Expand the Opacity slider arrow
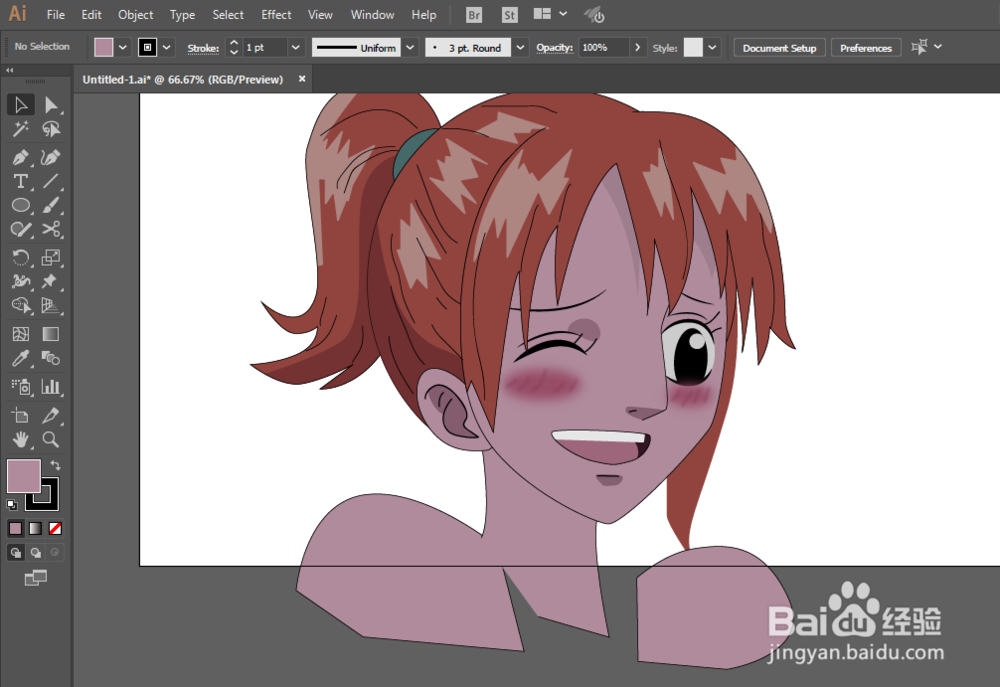This screenshot has height=687, width=1000. point(636,47)
